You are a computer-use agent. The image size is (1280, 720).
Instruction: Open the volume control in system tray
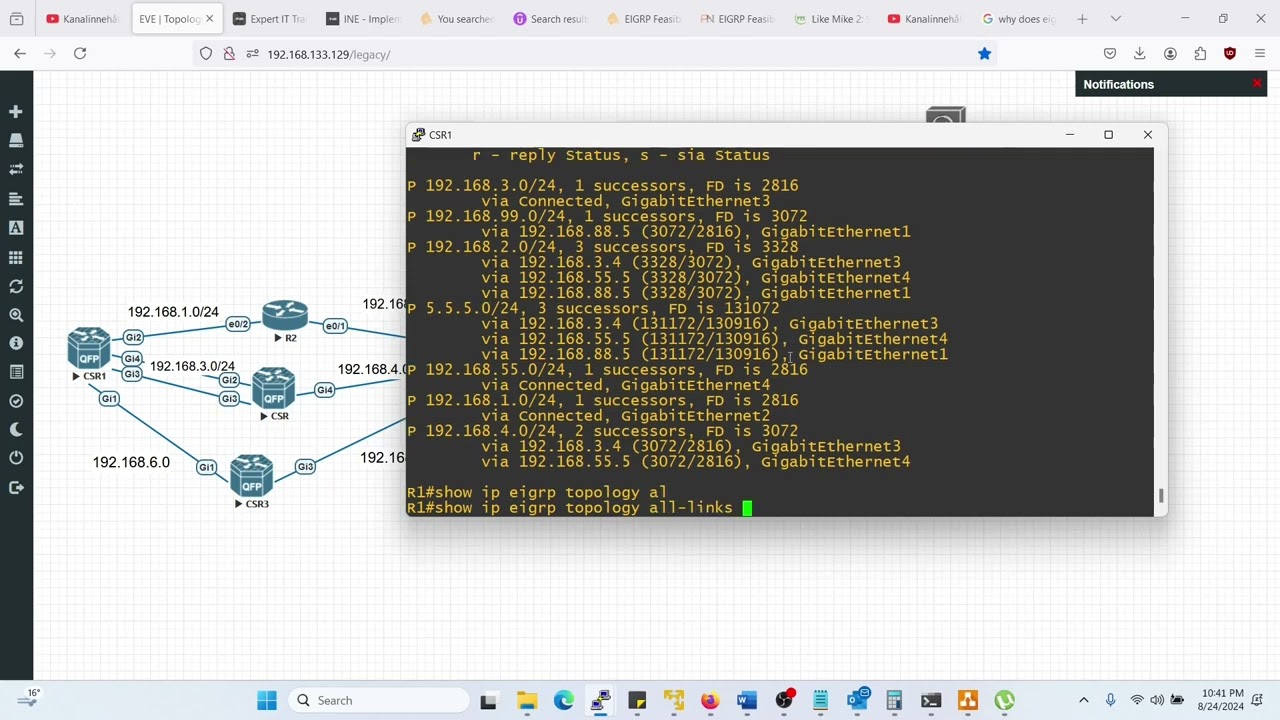1157,700
